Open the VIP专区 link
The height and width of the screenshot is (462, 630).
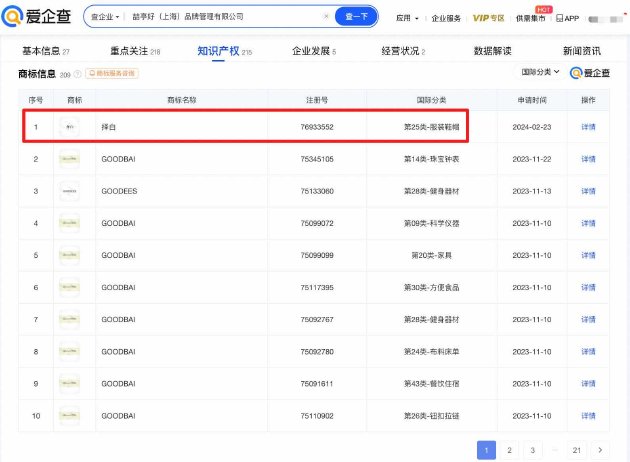pos(488,18)
